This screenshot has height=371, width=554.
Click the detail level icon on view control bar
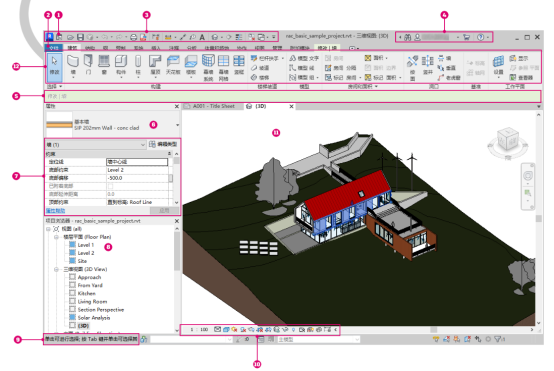[x=218, y=329]
